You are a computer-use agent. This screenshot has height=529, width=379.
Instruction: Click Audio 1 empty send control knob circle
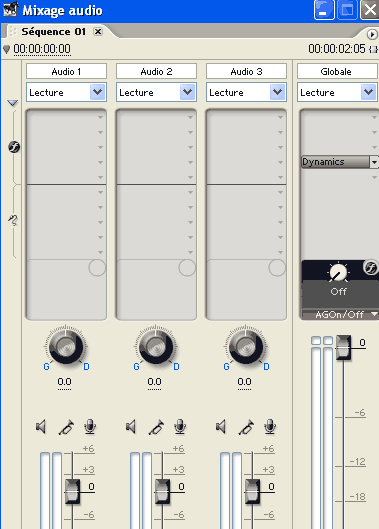pyautogui.click(x=97, y=268)
